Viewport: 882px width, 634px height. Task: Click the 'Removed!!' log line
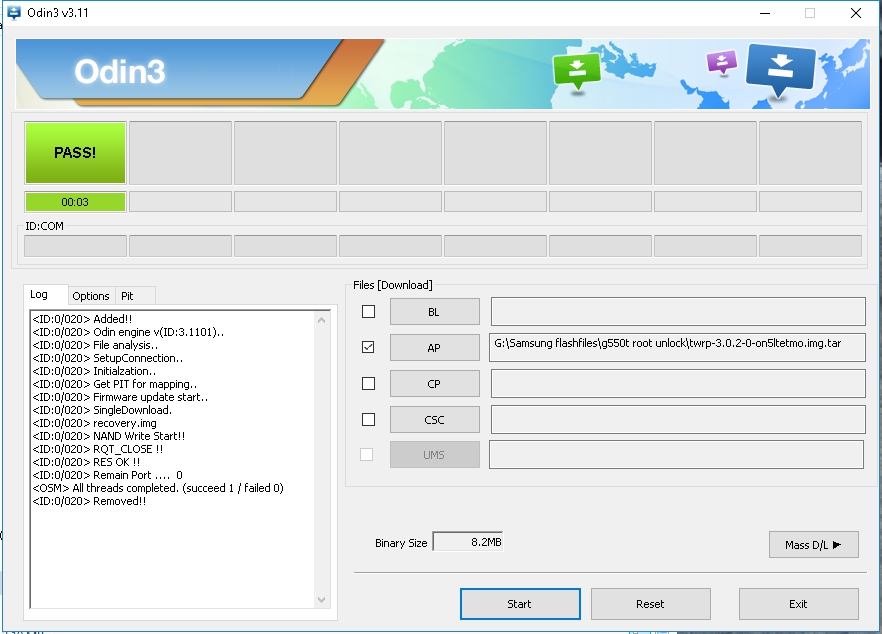click(x=89, y=501)
